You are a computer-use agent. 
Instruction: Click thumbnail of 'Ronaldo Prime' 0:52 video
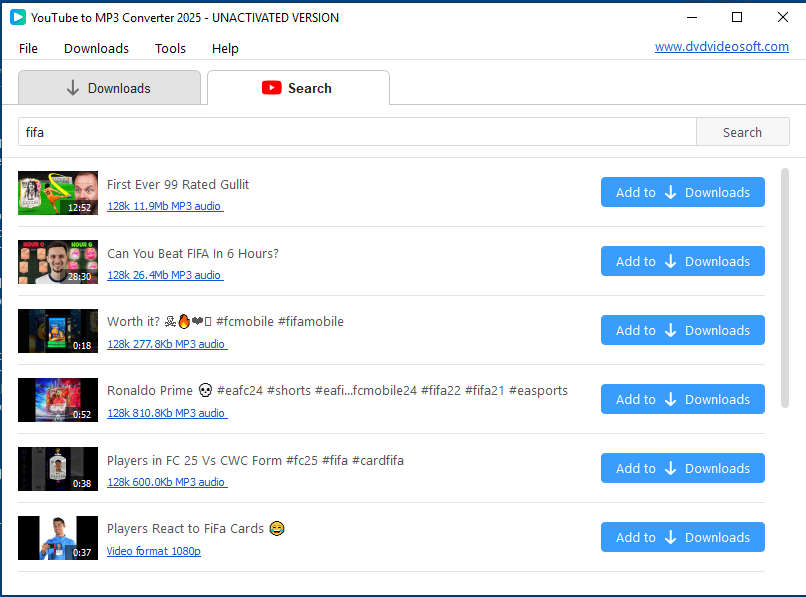coord(58,400)
